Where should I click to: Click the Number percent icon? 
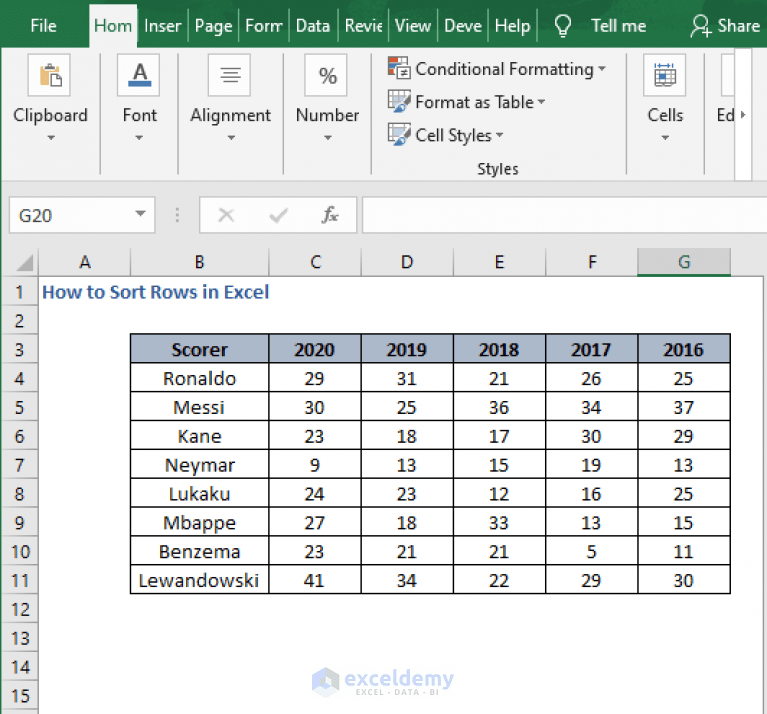(326, 75)
